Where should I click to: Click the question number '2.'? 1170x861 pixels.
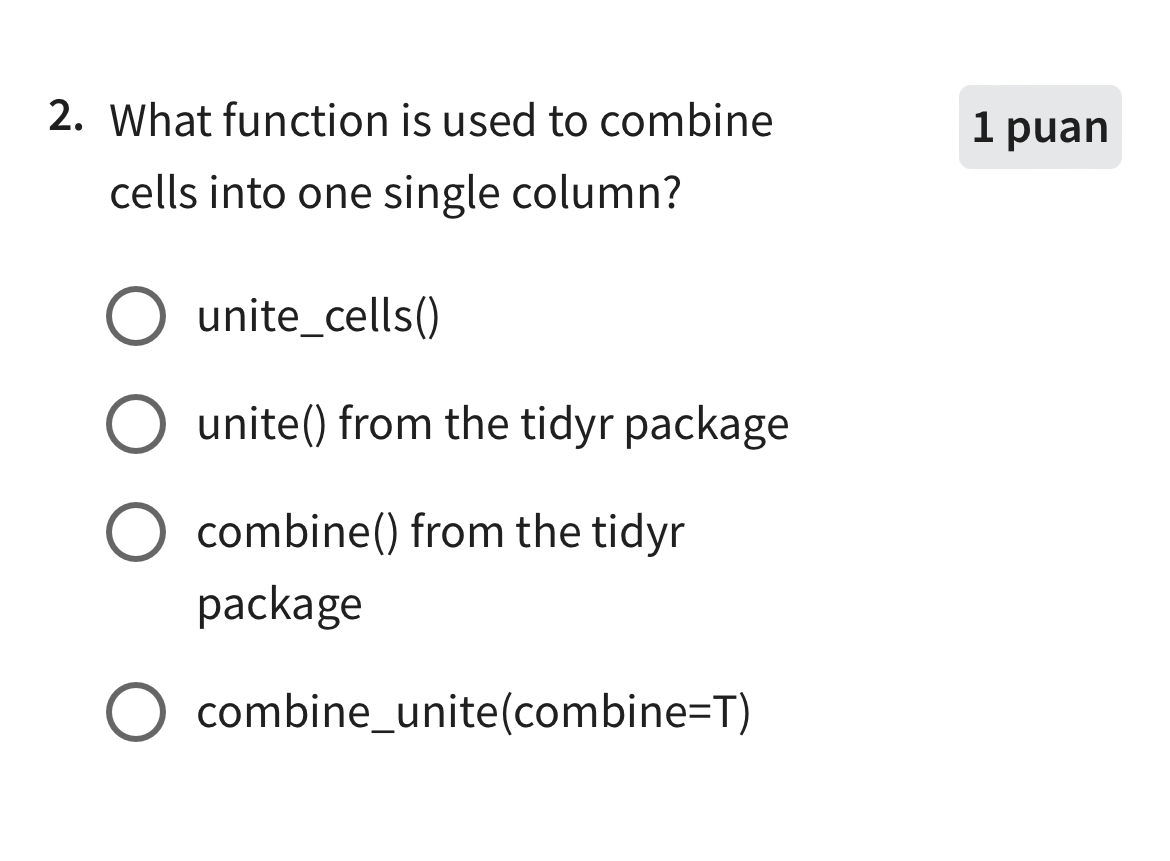66,119
